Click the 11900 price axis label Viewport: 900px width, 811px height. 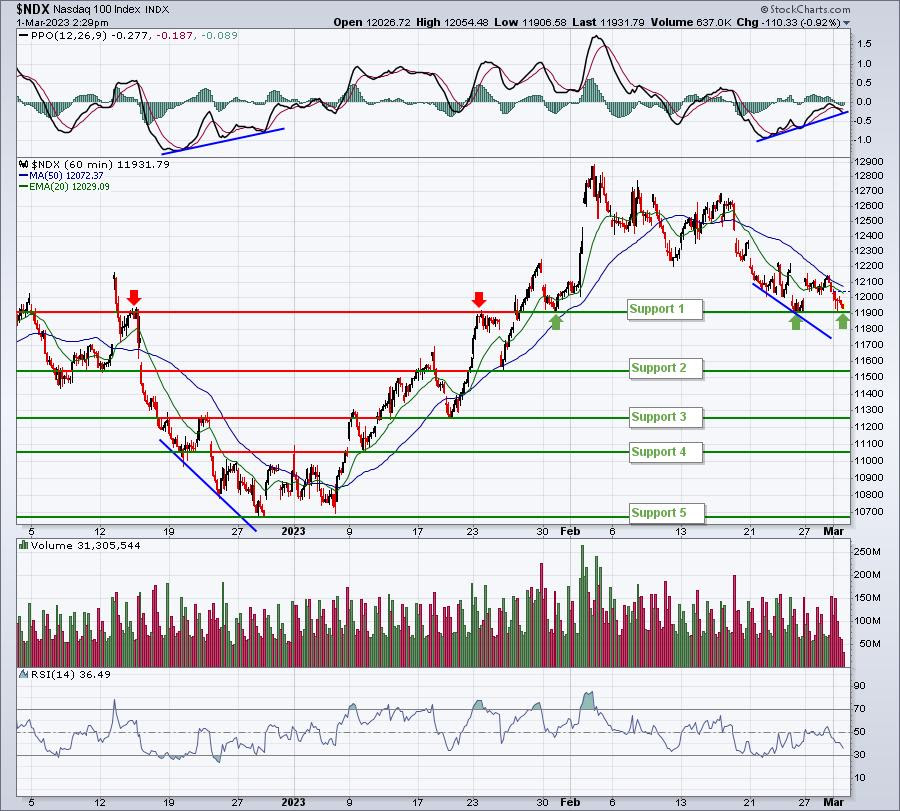pyautogui.click(x=867, y=312)
